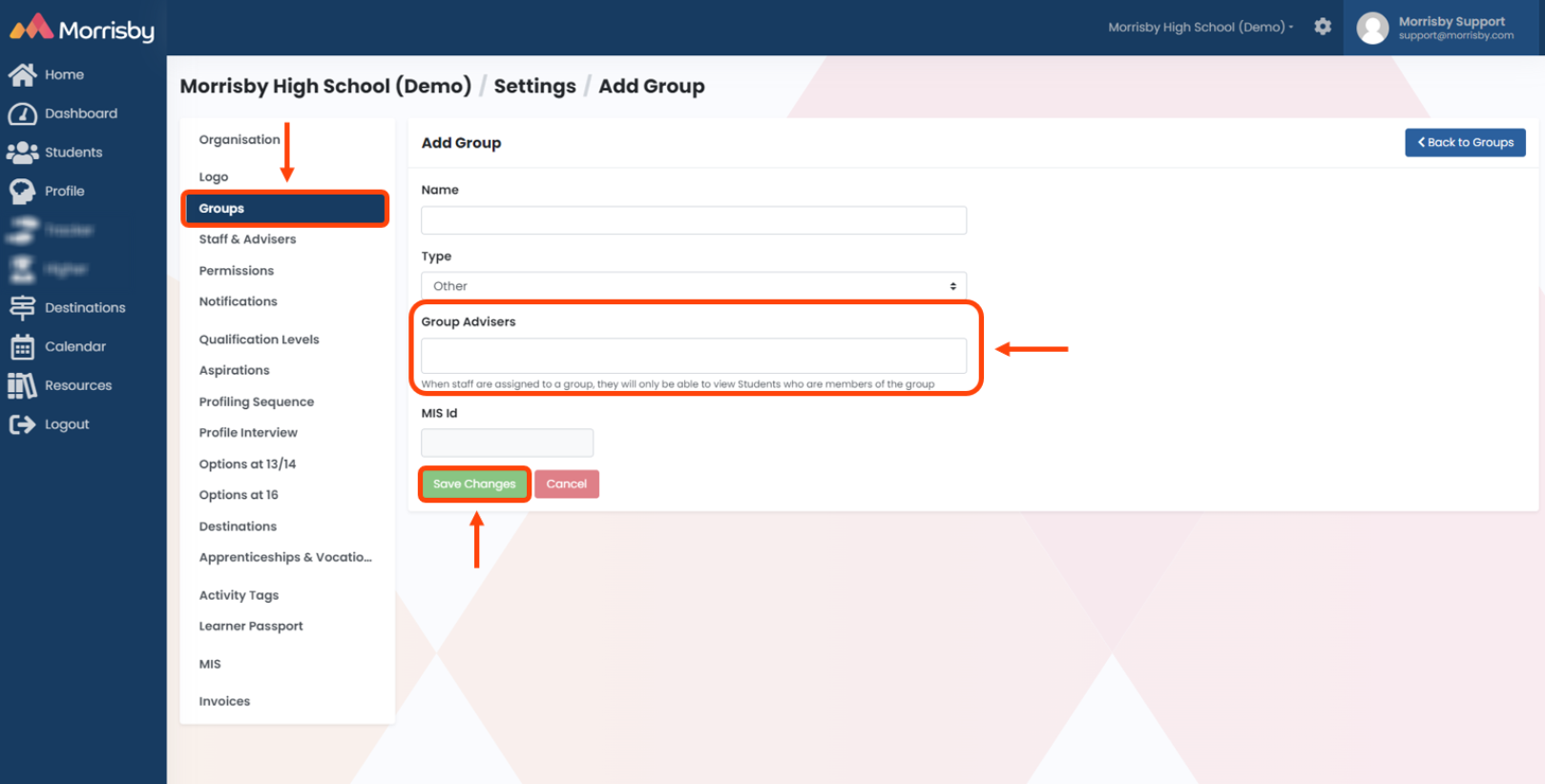Open Destinations from main sidebar
Viewport: 1545px width, 784px height.
click(85, 308)
